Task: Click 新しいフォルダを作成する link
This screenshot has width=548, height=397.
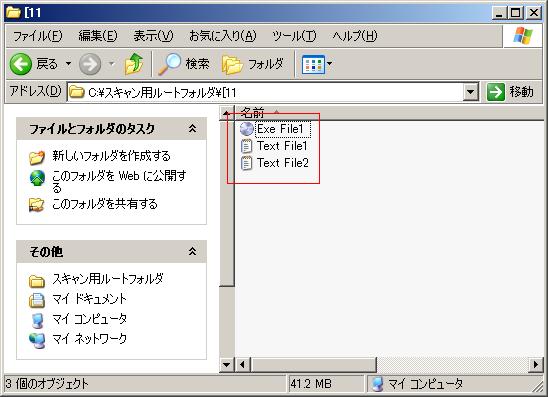Action: [111, 156]
